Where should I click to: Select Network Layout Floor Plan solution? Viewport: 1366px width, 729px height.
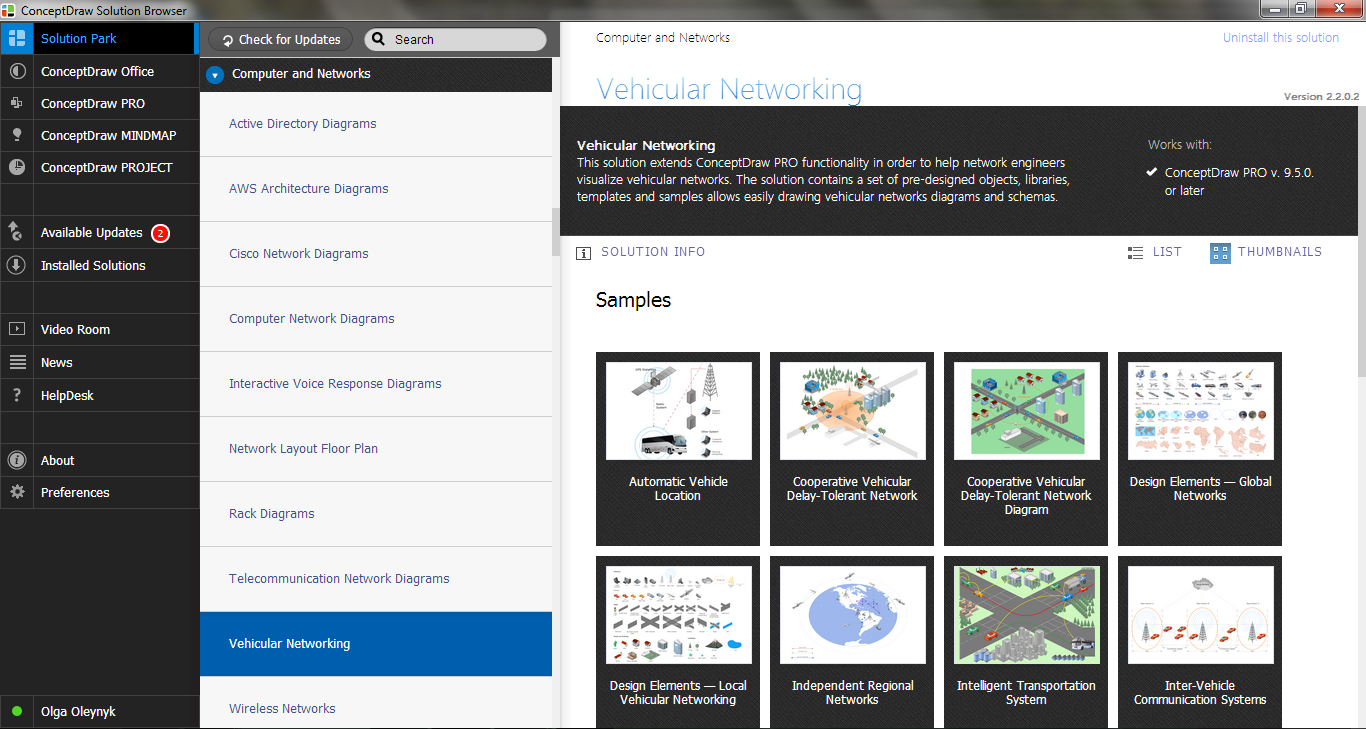tap(376, 449)
